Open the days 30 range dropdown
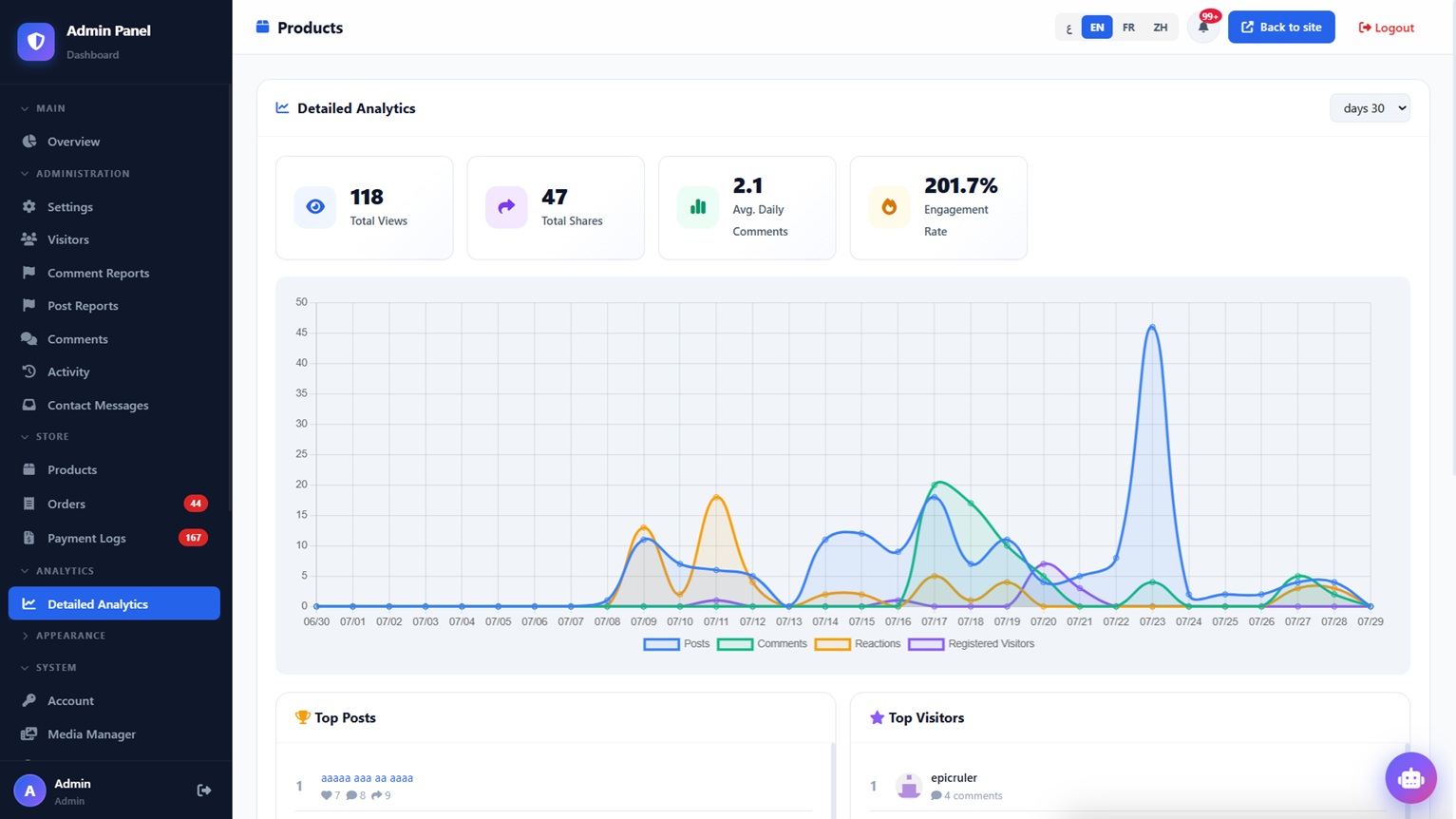The image size is (1456, 819). click(1370, 108)
